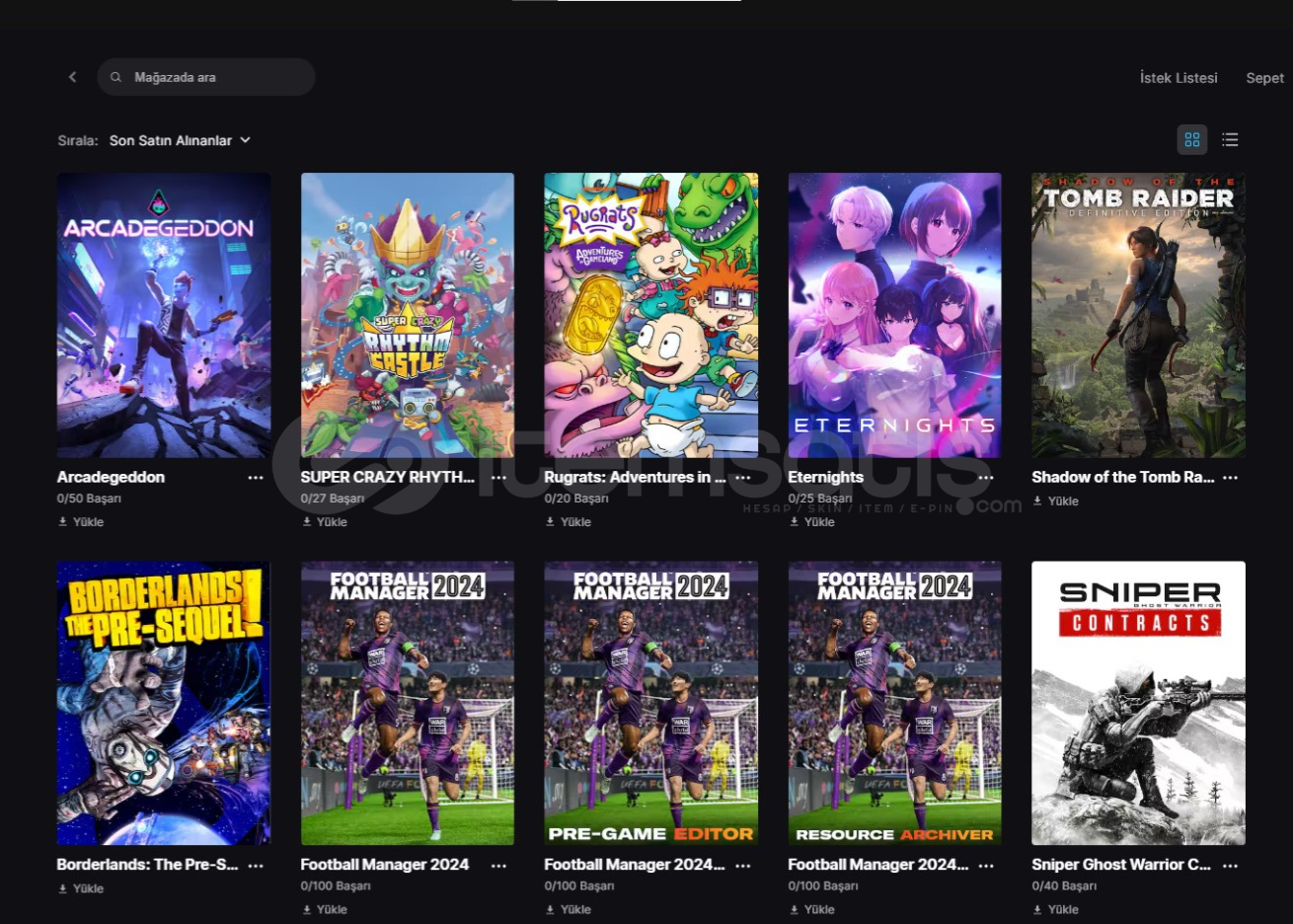Open more options for base Football Manager 2024
The width and height of the screenshot is (1293, 924).
pyautogui.click(x=499, y=866)
